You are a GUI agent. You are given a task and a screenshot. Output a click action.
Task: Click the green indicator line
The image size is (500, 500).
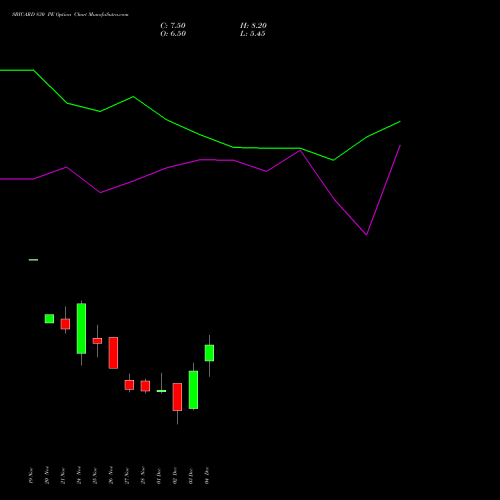pyautogui.click(x=200, y=135)
